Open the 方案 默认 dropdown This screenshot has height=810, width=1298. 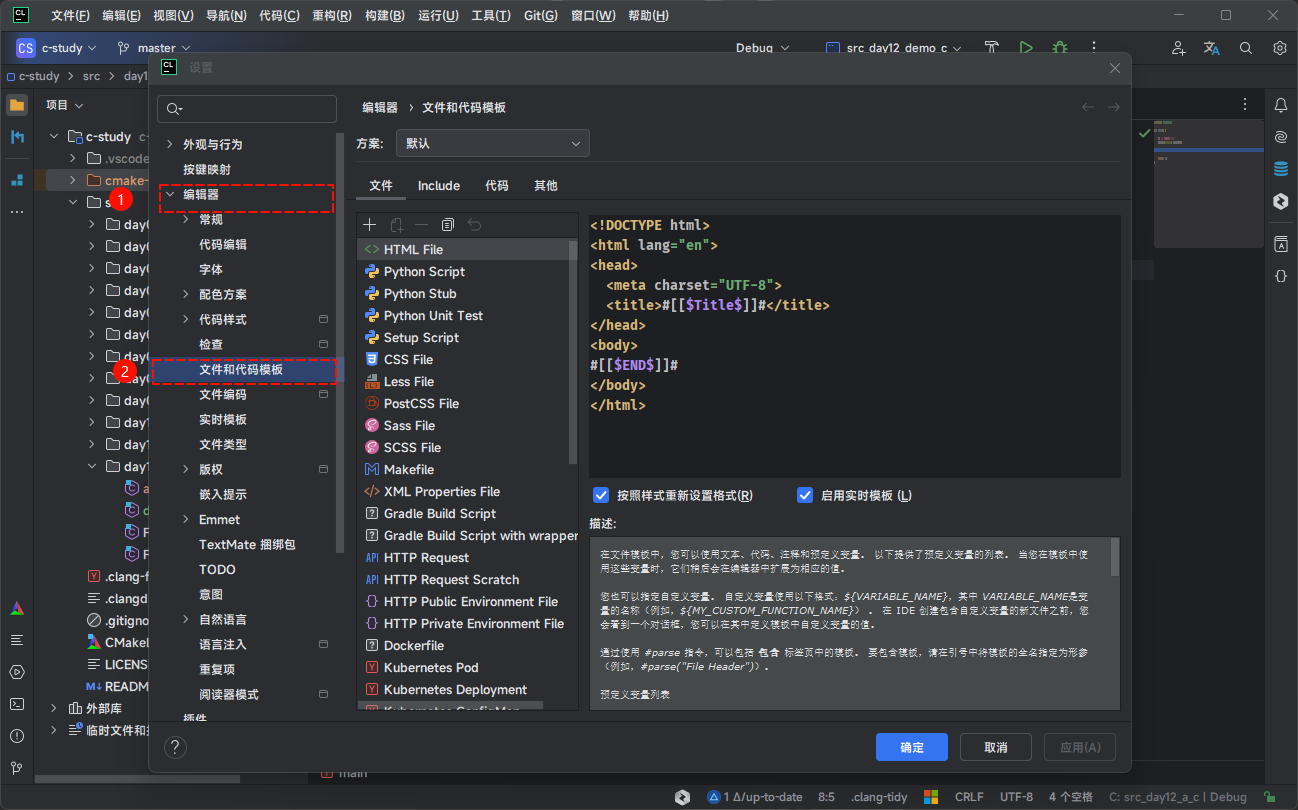(x=493, y=143)
